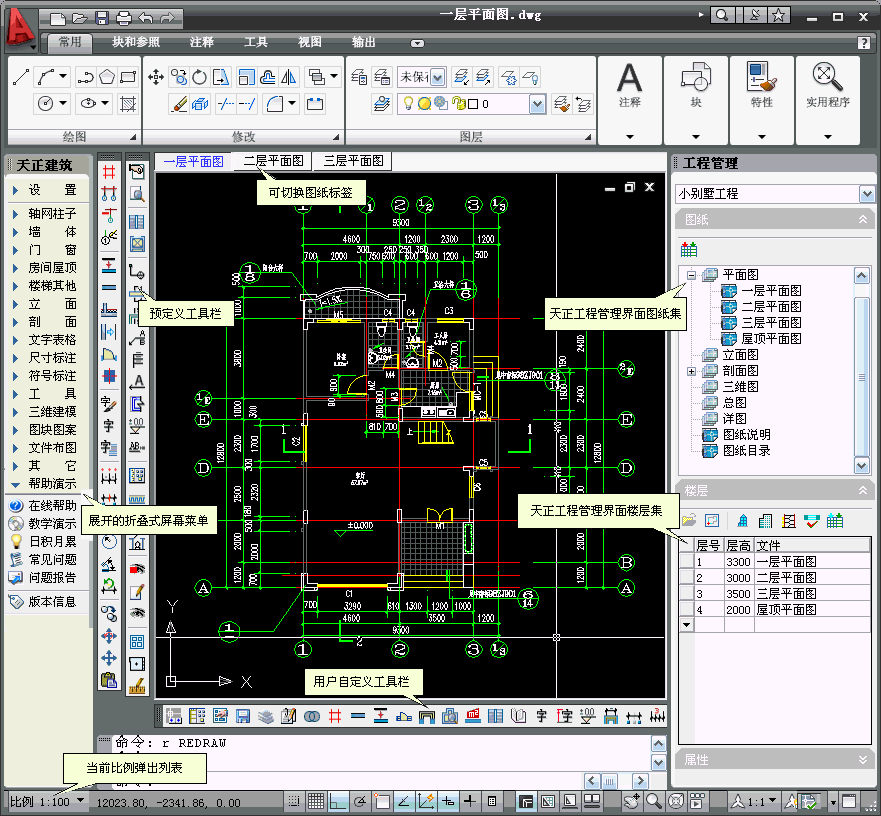Expand the 剖面图 tree node

690,371
